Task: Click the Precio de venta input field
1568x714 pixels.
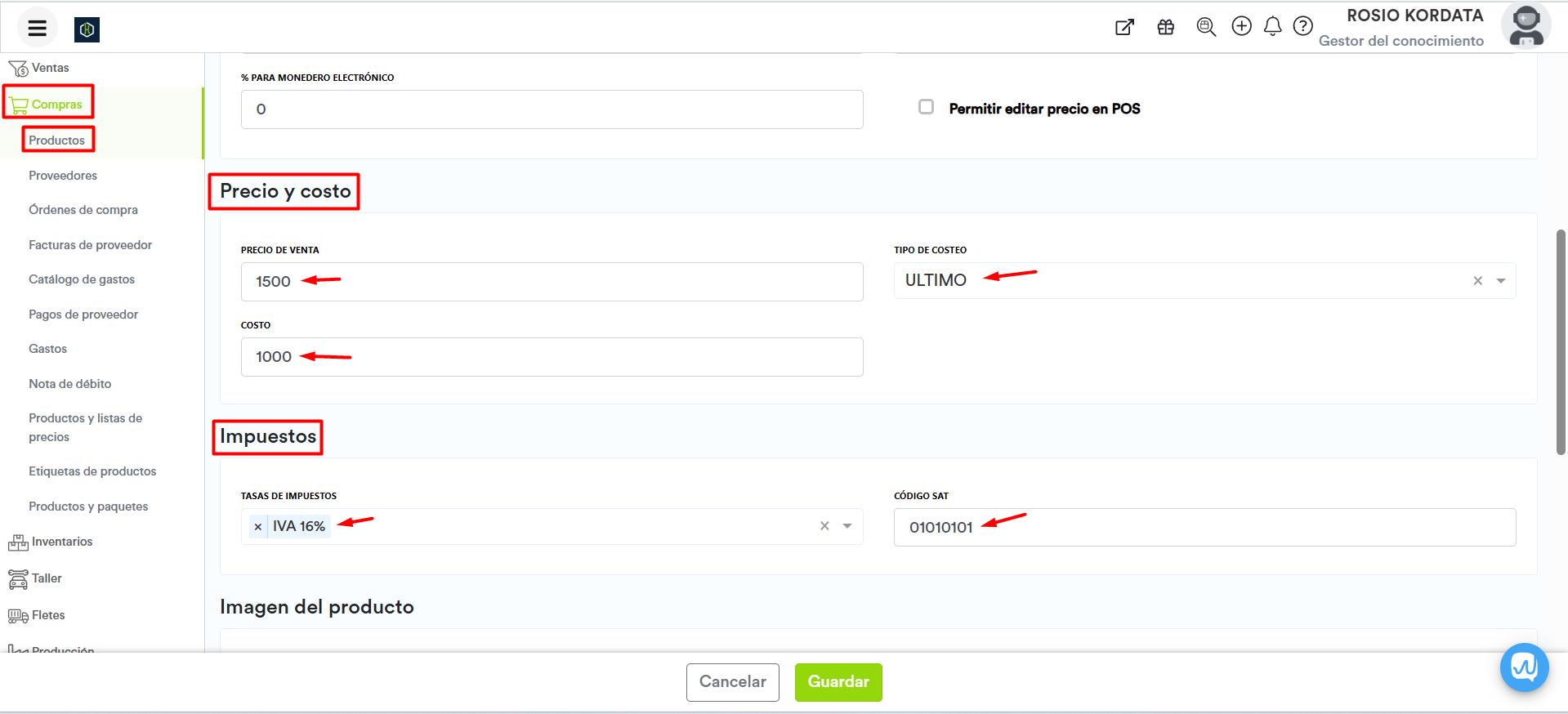Action: pos(552,282)
